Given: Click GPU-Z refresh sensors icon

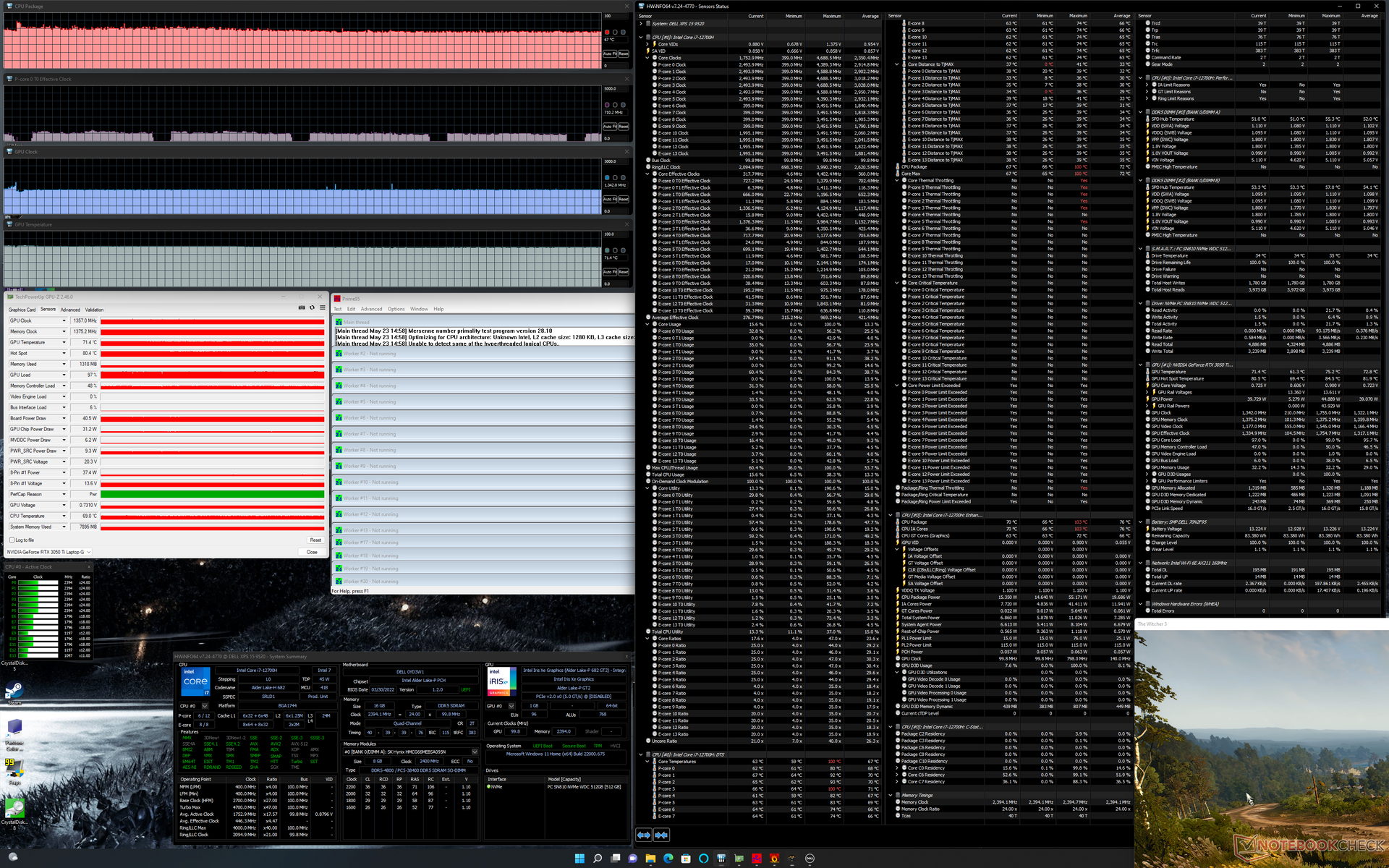Looking at the screenshot, I should [312, 308].
